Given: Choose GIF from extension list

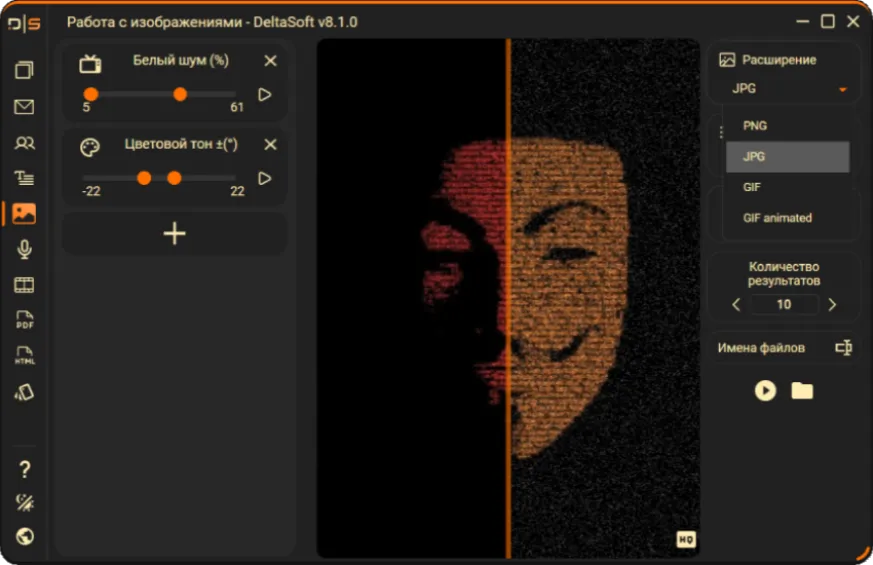Looking at the screenshot, I should tap(788, 187).
